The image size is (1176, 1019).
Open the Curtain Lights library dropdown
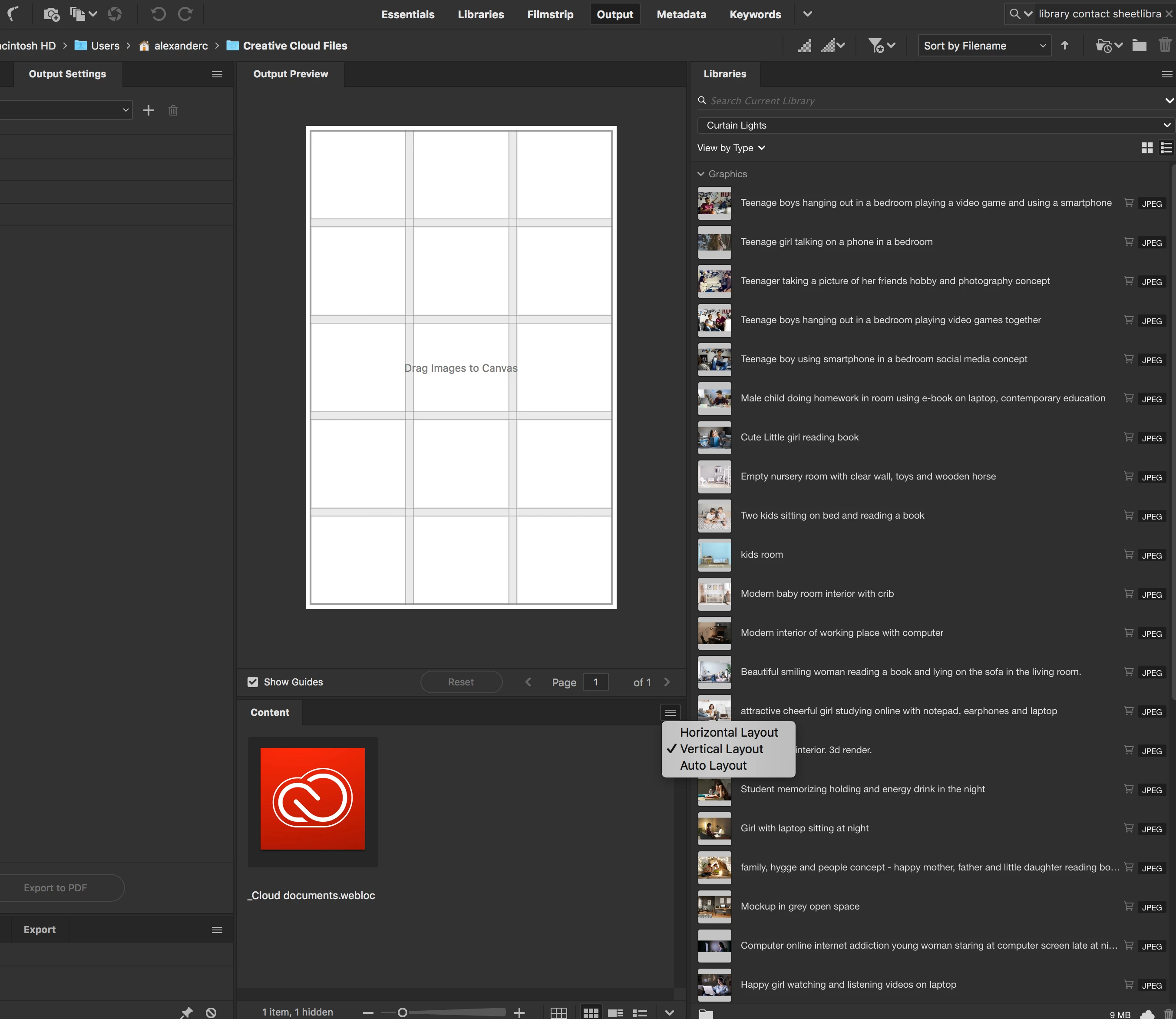point(932,125)
